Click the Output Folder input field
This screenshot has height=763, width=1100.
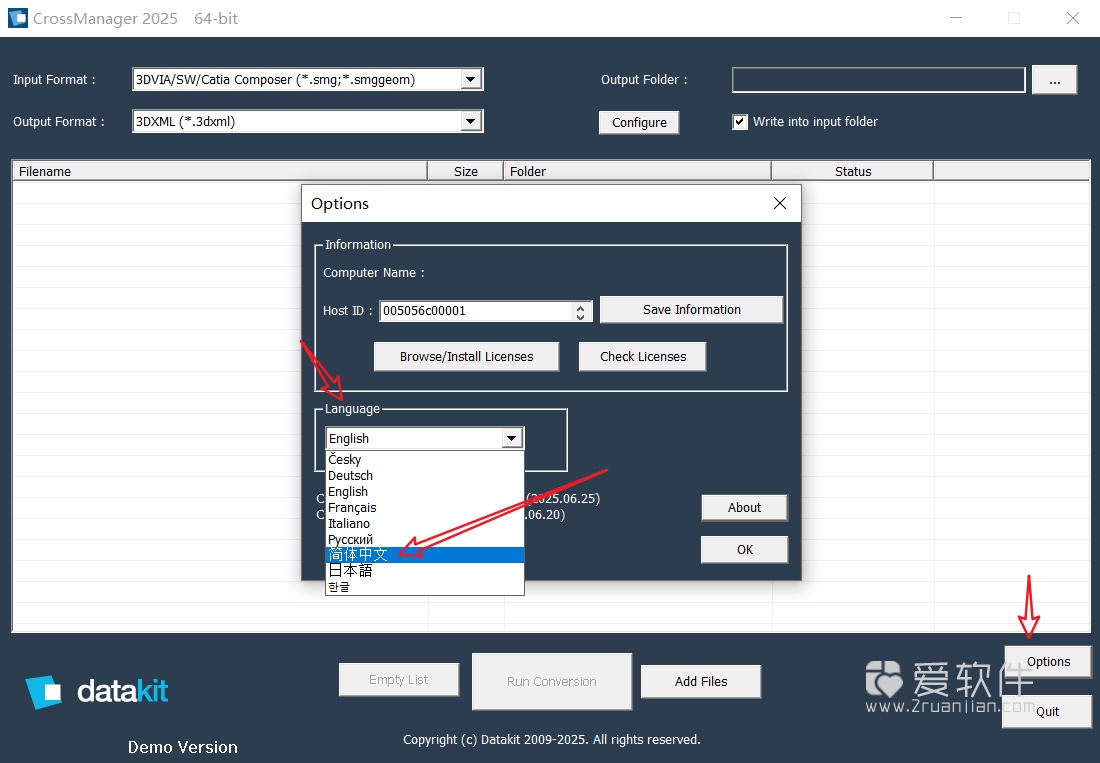878,80
